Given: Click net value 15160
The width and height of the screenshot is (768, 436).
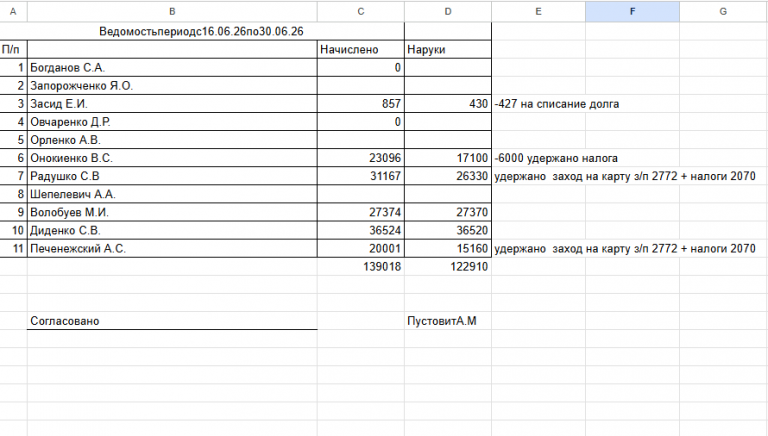Looking at the screenshot, I should click(448, 249).
